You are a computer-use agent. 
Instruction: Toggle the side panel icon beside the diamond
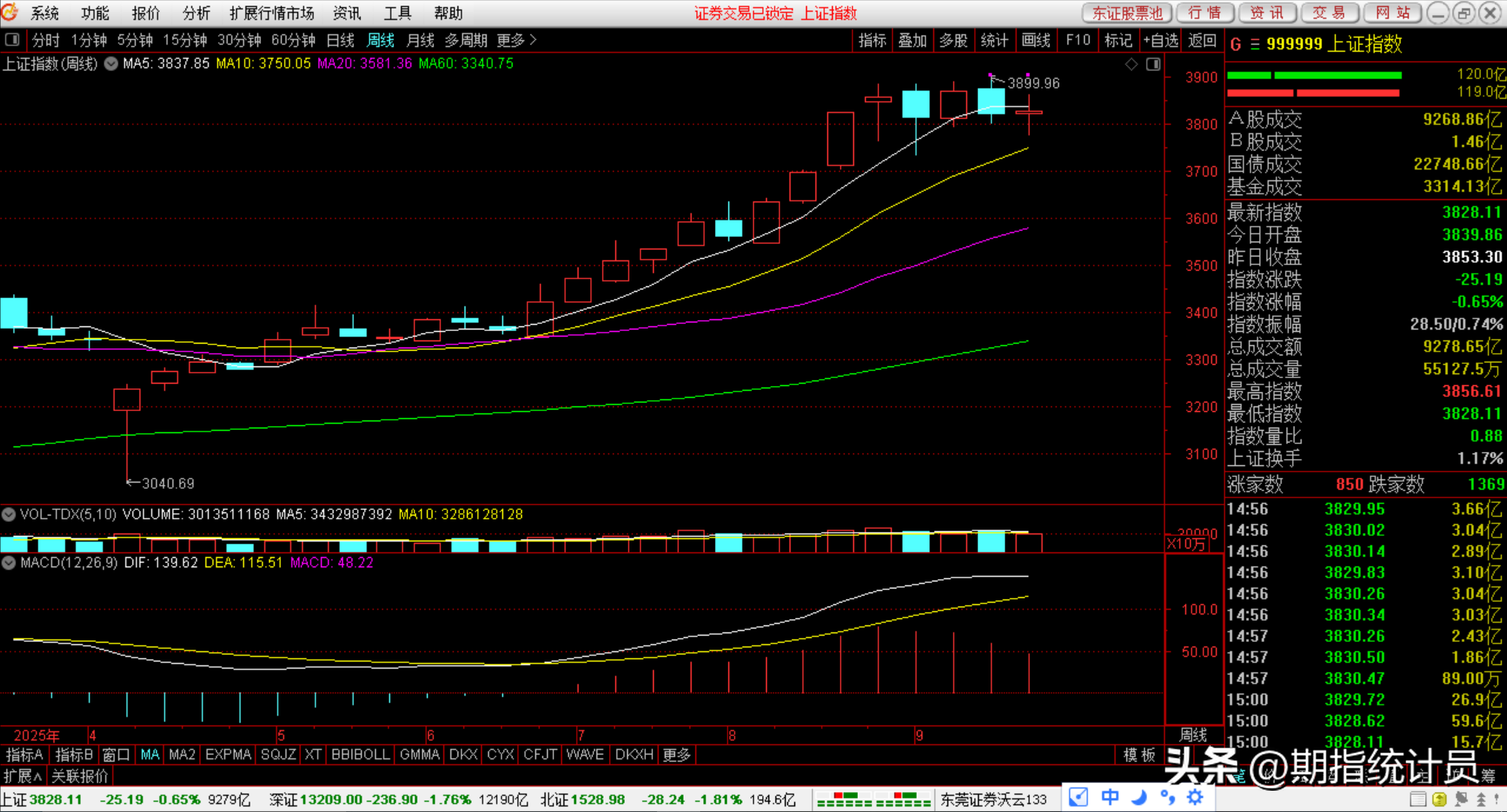click(1153, 64)
